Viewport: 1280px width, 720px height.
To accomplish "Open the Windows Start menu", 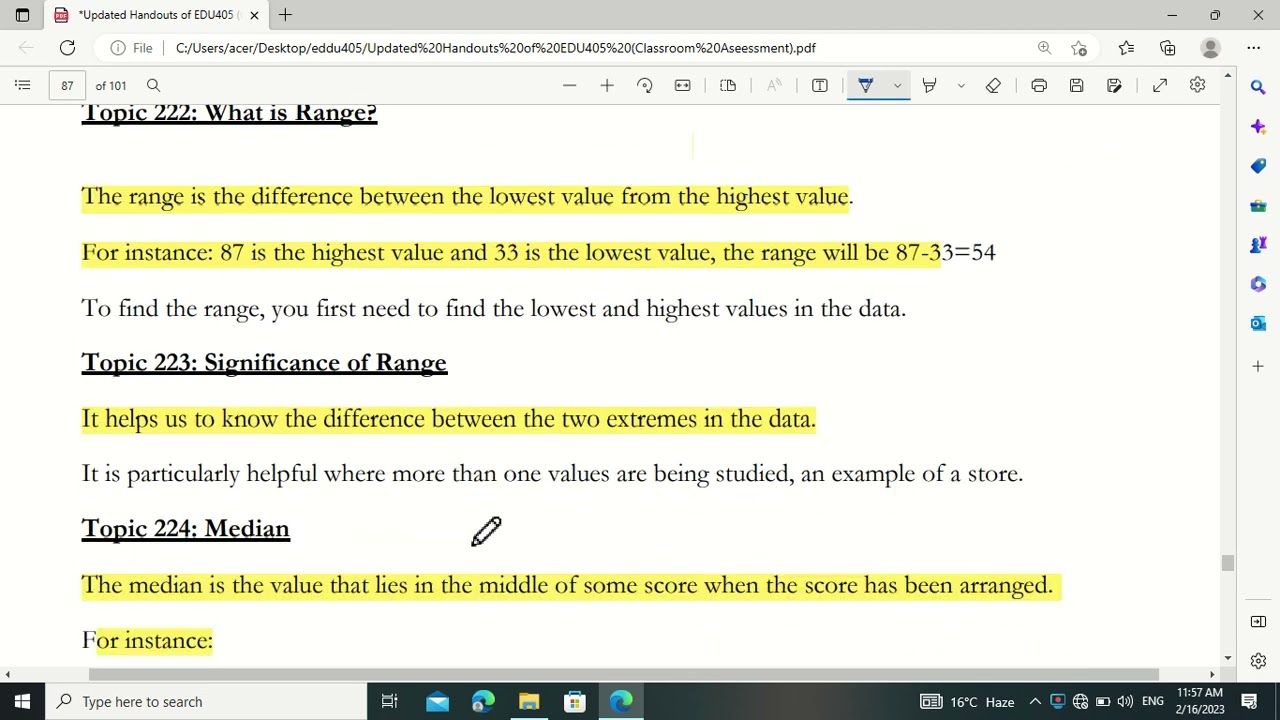I will click(x=22, y=701).
